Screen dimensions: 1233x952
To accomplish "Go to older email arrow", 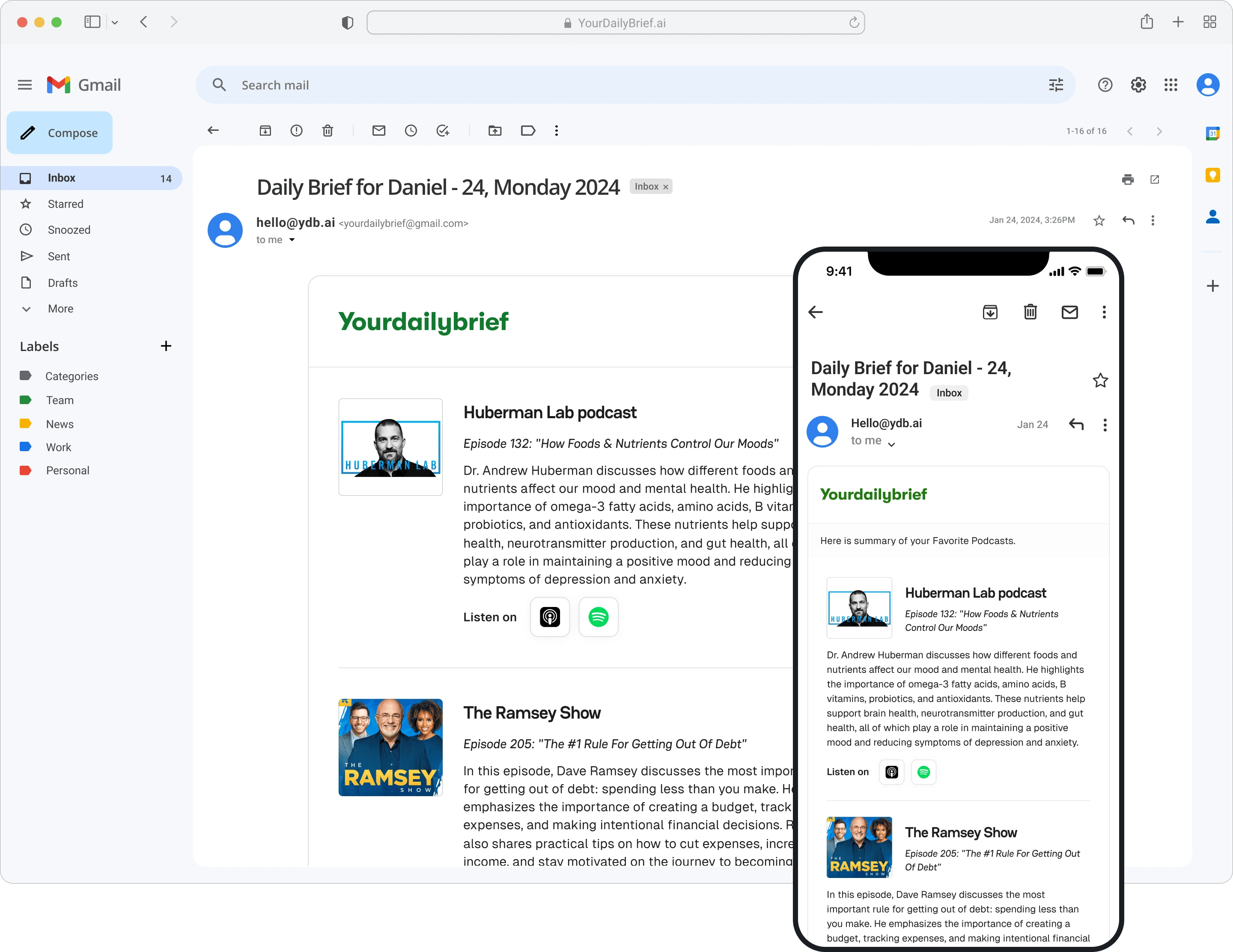I will (1159, 131).
